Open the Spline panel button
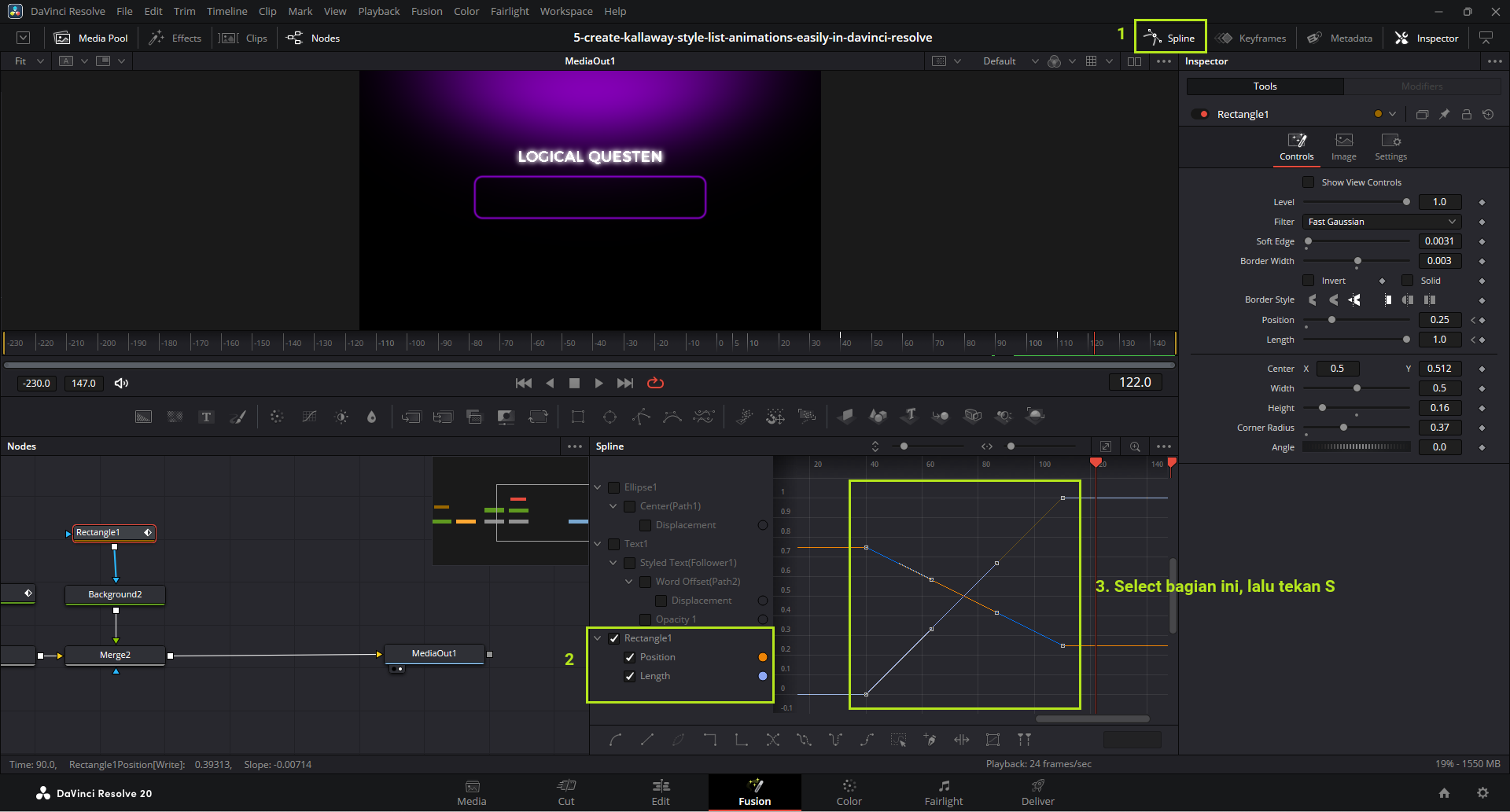Image resolution: width=1510 pixels, height=812 pixels. [1169, 38]
